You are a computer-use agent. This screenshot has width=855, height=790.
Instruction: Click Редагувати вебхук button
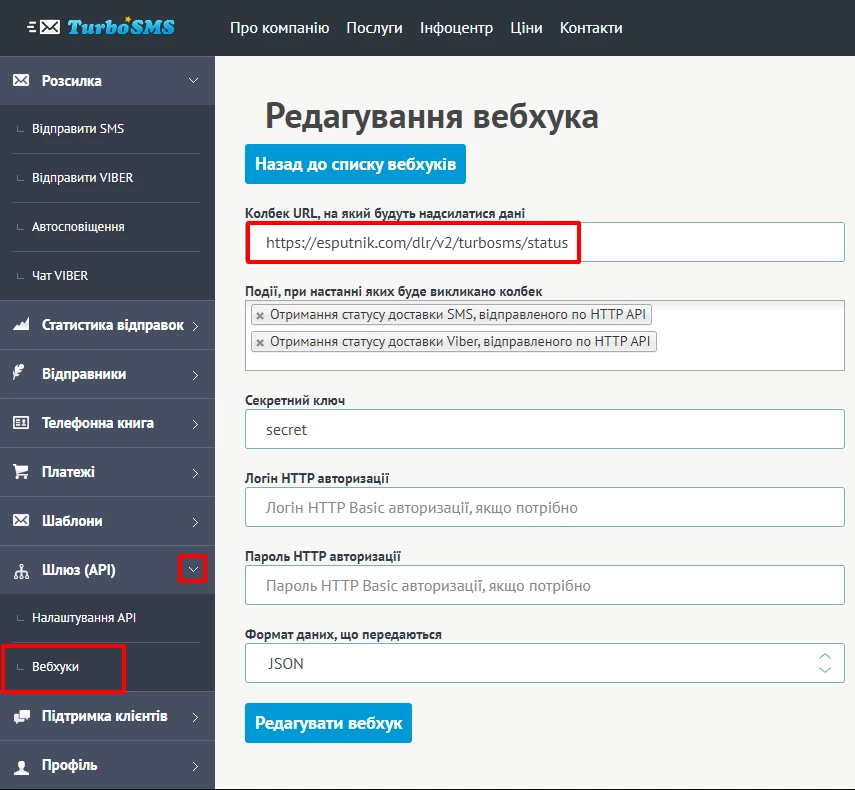[328, 723]
